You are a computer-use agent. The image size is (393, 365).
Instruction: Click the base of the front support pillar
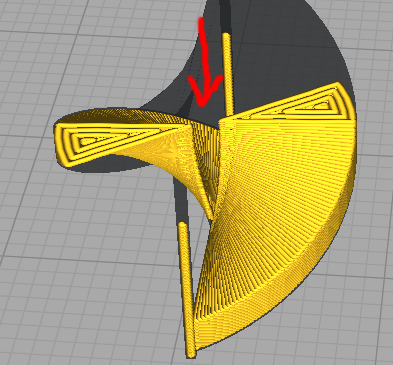coord(191,353)
